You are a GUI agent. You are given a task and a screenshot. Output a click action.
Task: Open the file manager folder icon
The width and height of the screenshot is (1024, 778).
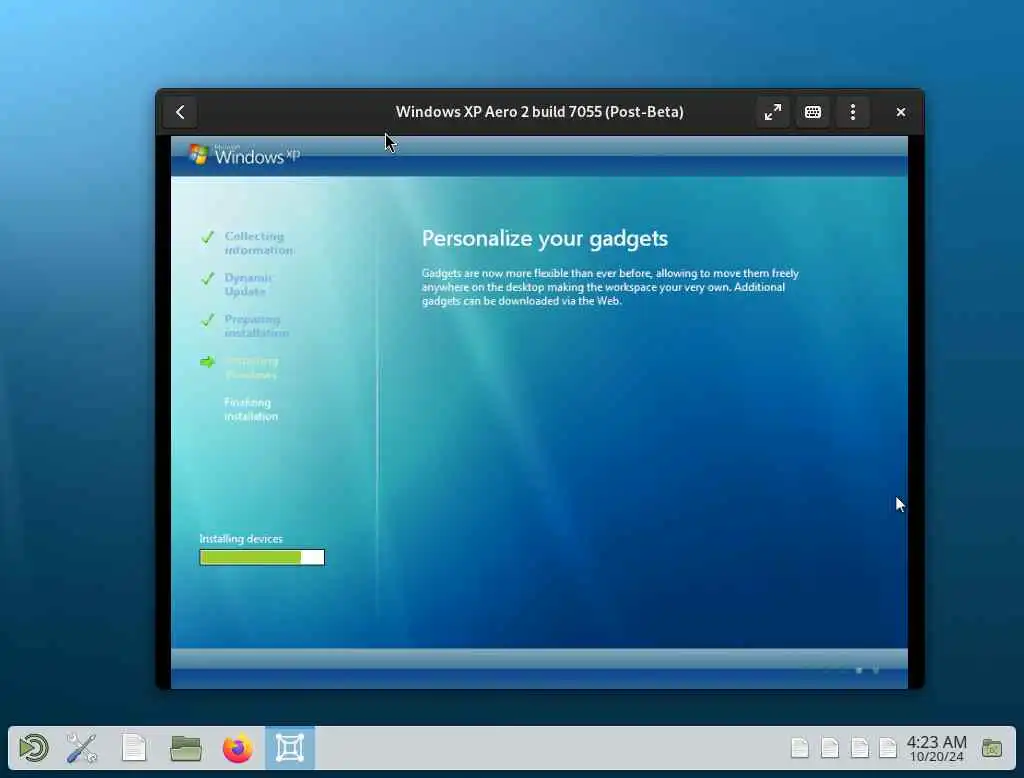[185, 748]
